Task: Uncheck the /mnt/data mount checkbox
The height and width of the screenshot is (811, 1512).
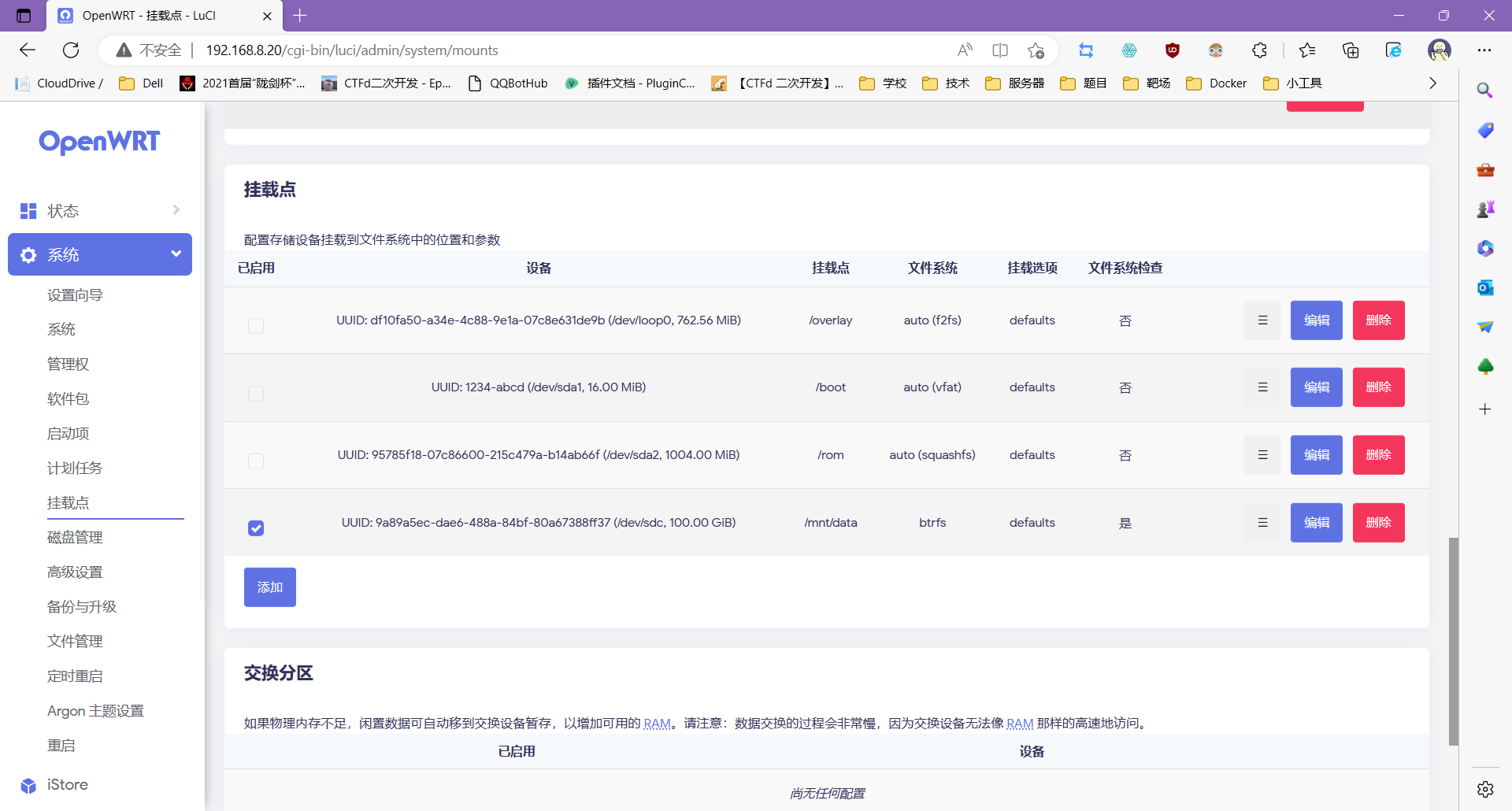Action: [x=256, y=528]
